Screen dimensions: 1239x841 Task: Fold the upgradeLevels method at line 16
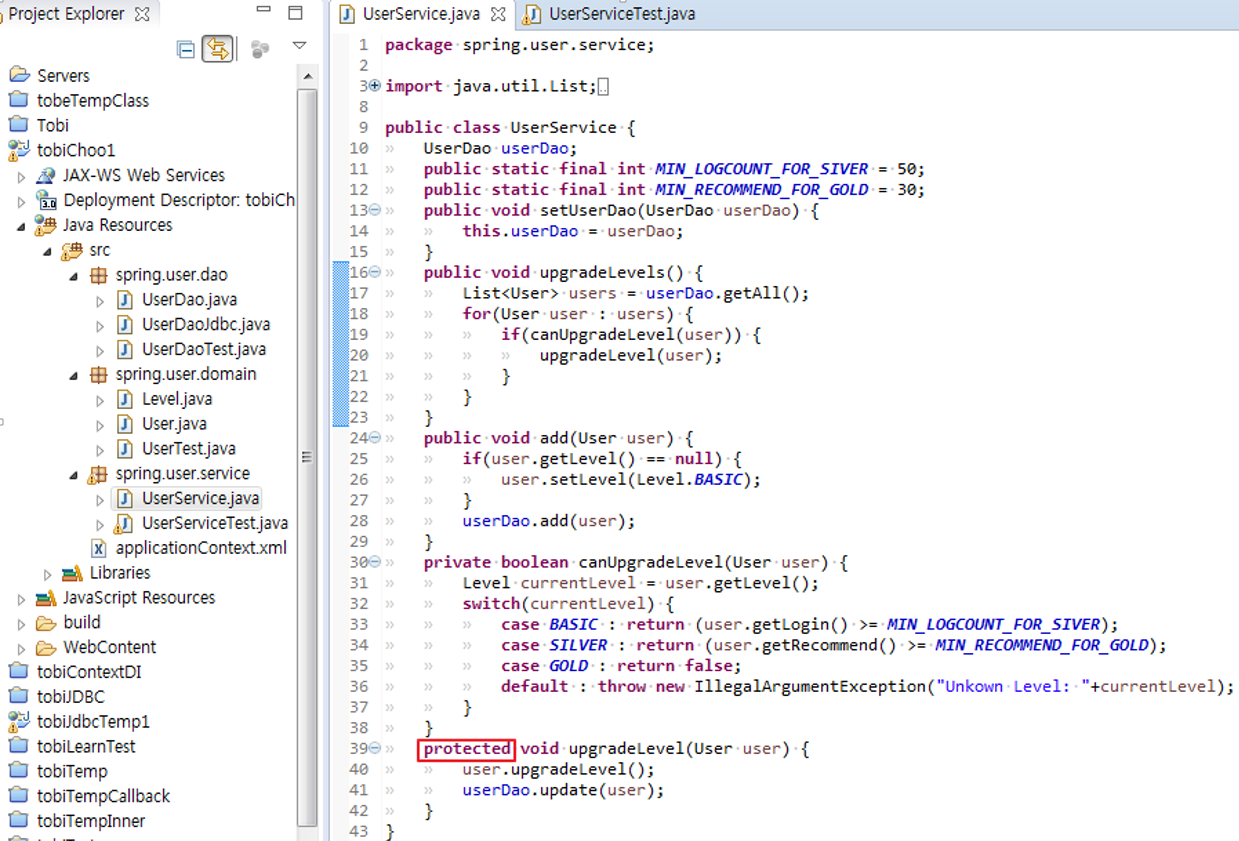tap(375, 272)
